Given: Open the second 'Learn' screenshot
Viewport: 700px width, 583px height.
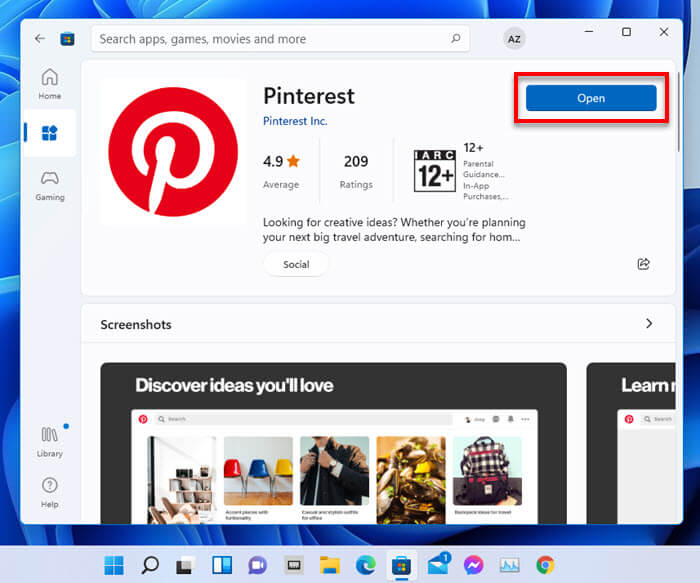Looking at the screenshot, I should (x=631, y=443).
